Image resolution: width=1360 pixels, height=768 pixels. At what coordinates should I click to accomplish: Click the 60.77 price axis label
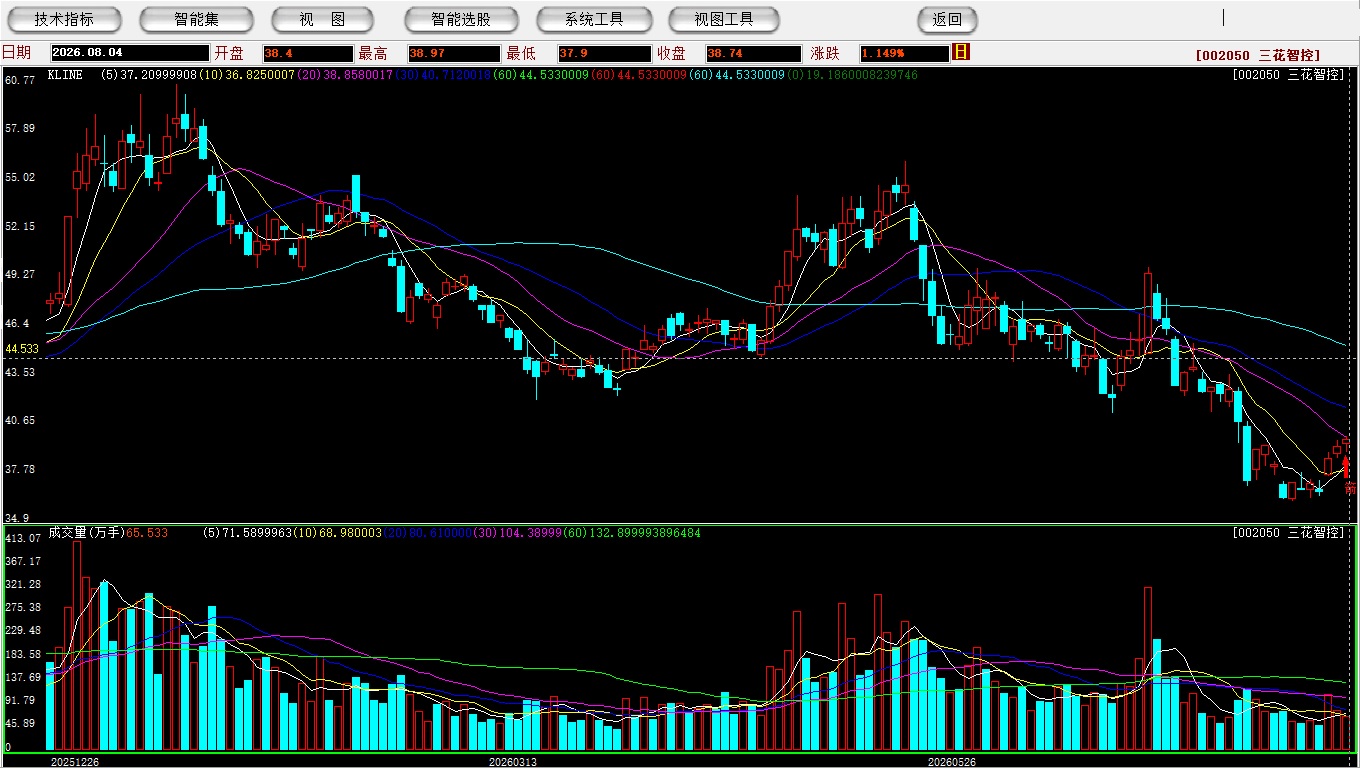[20, 79]
